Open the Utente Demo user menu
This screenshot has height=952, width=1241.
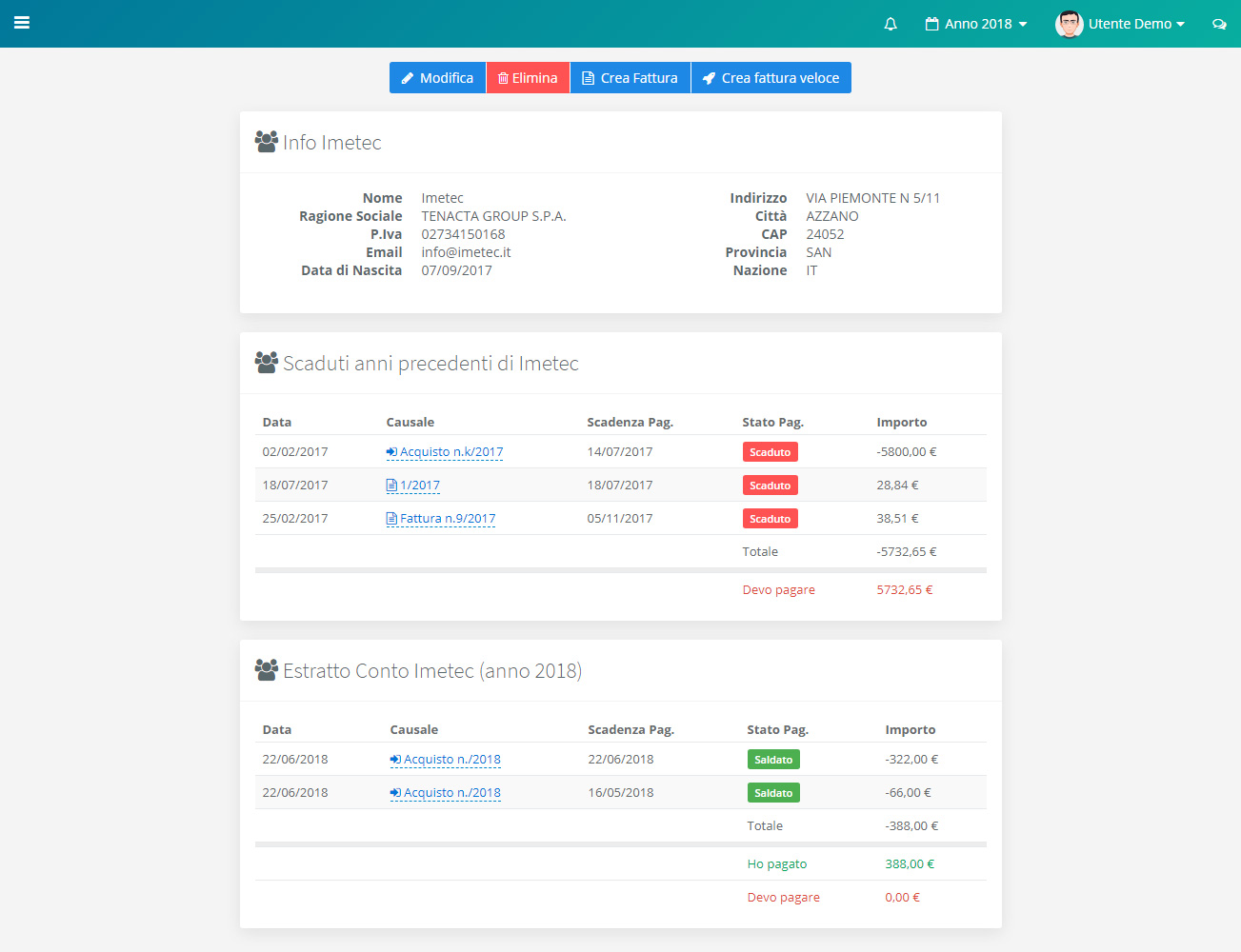(x=1135, y=24)
